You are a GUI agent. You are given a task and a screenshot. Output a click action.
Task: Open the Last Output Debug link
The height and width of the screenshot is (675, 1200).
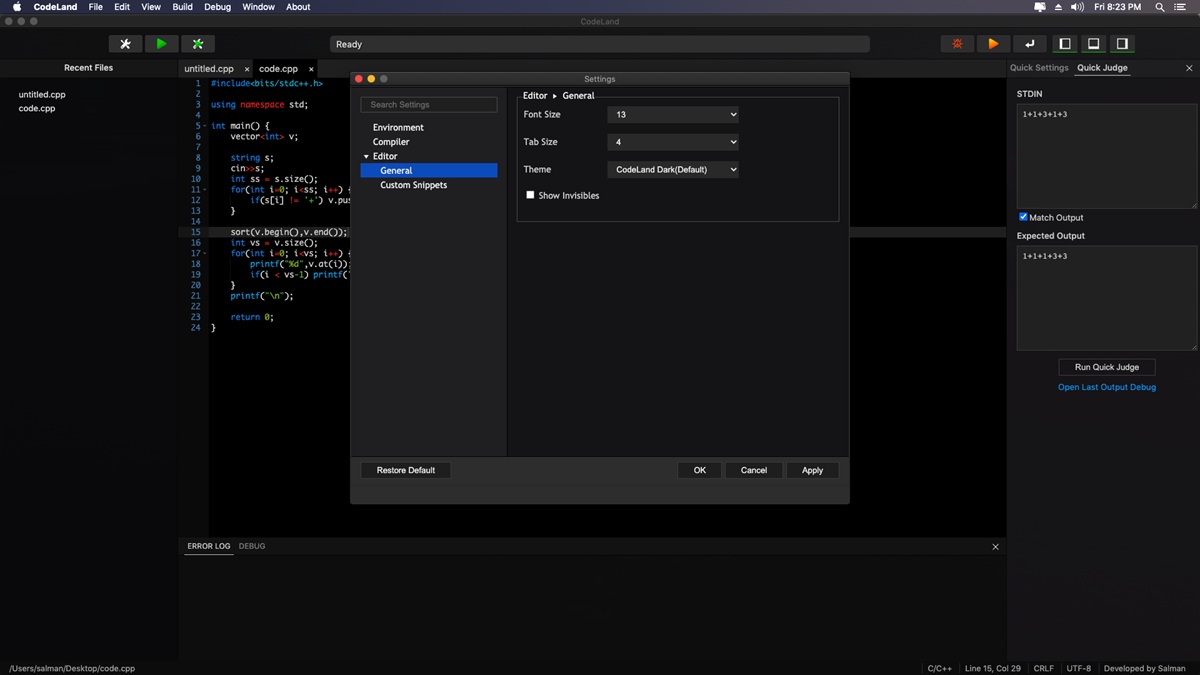coord(1107,387)
